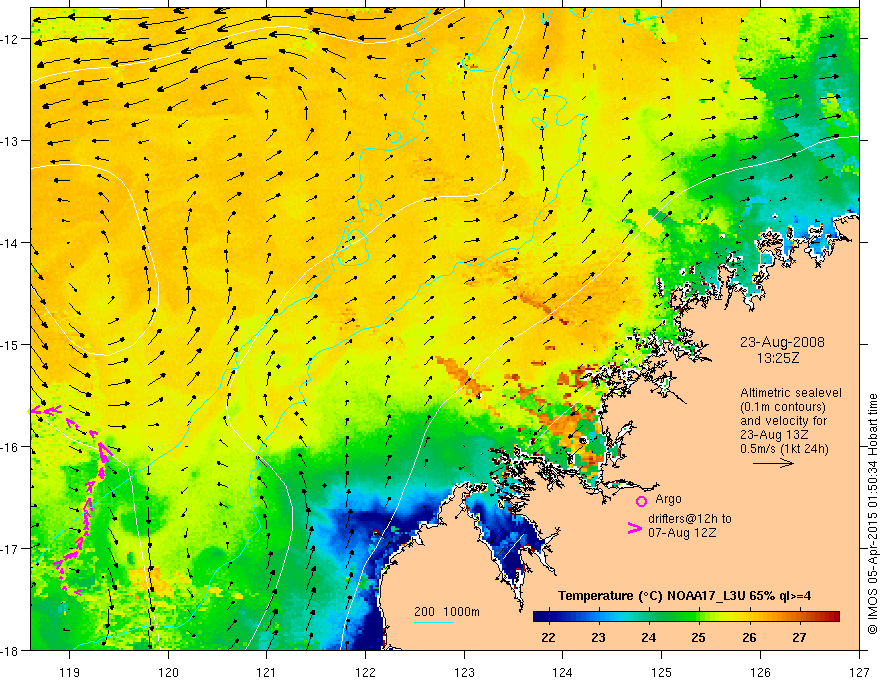Screen dimensions: 880x680
Task: Click the cyan 200 1000m isobath legend line
Action: pos(434,622)
